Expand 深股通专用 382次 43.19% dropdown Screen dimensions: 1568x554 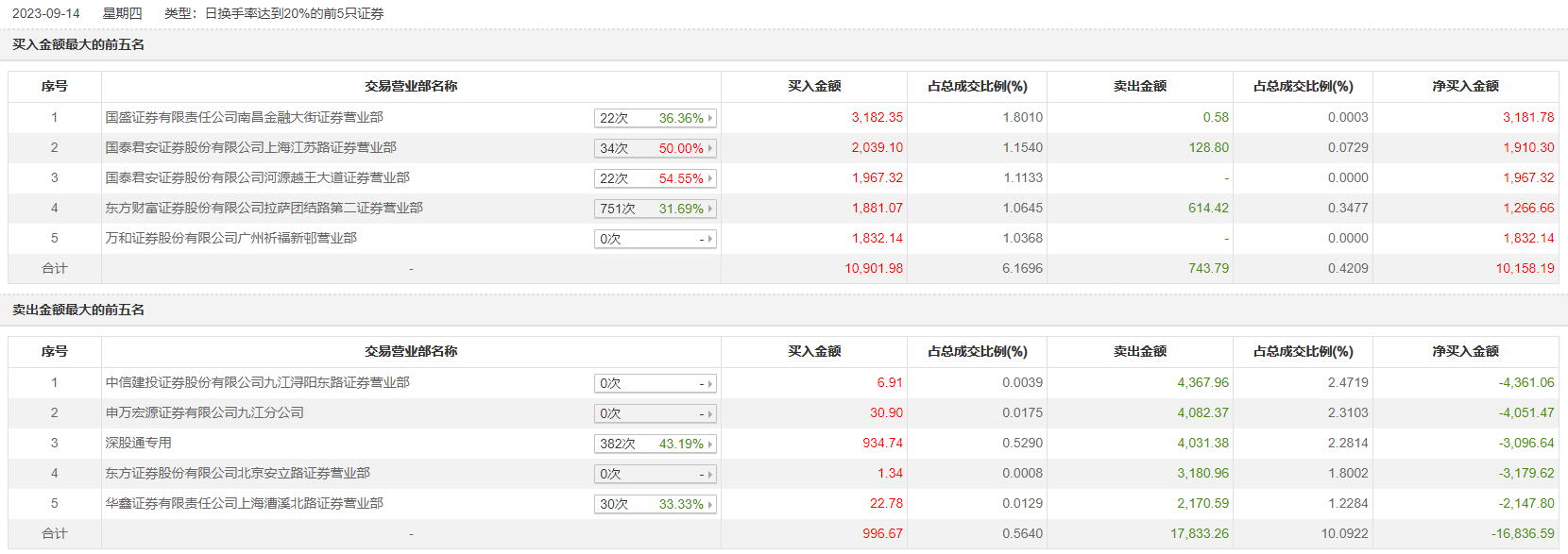[655, 444]
